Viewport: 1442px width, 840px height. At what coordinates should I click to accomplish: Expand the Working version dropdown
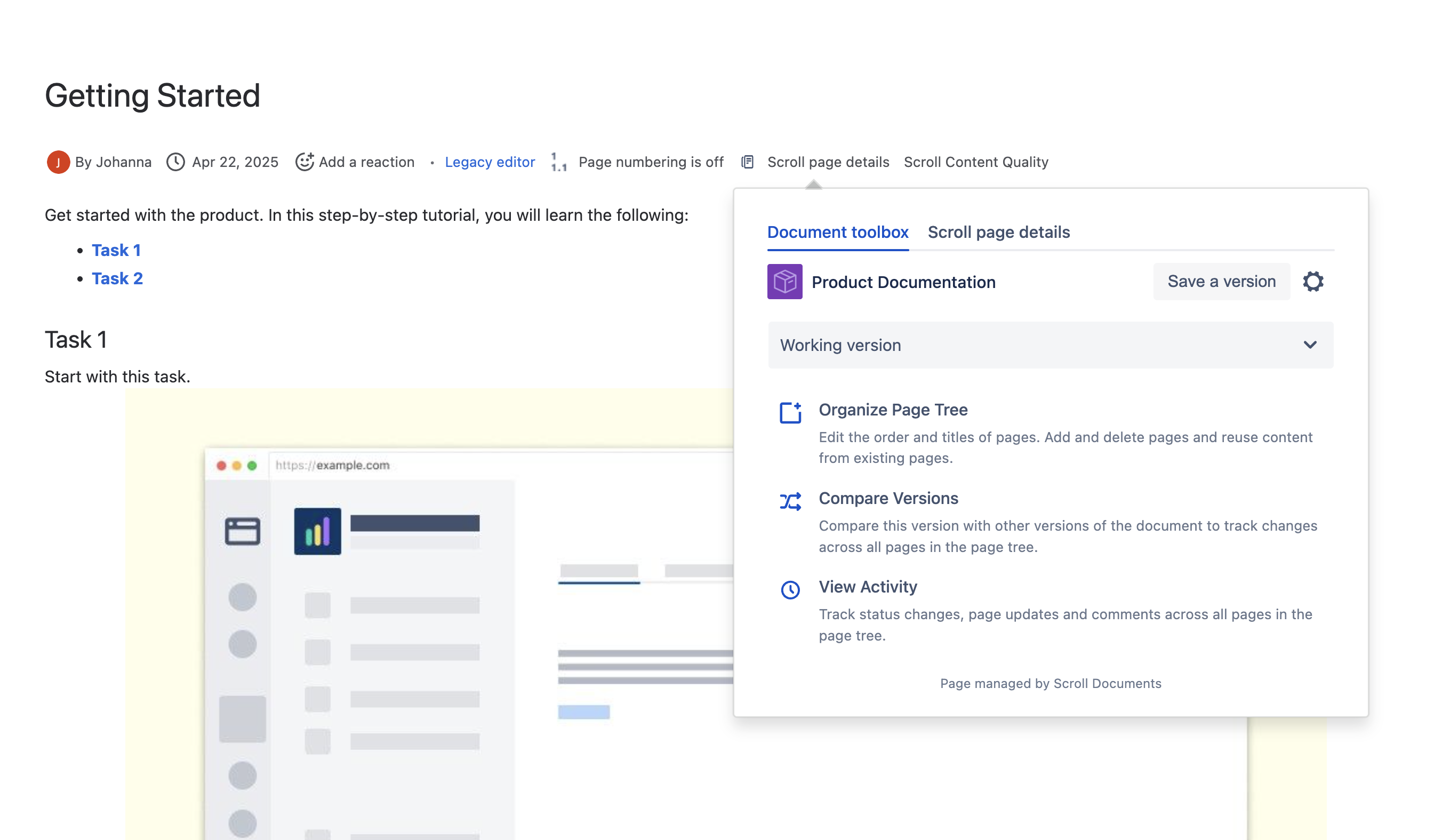click(x=1310, y=345)
